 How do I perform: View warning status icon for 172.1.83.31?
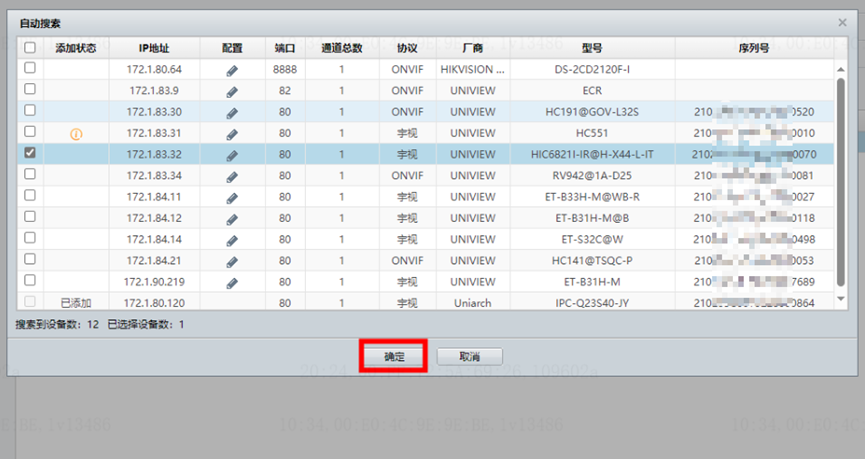76,134
